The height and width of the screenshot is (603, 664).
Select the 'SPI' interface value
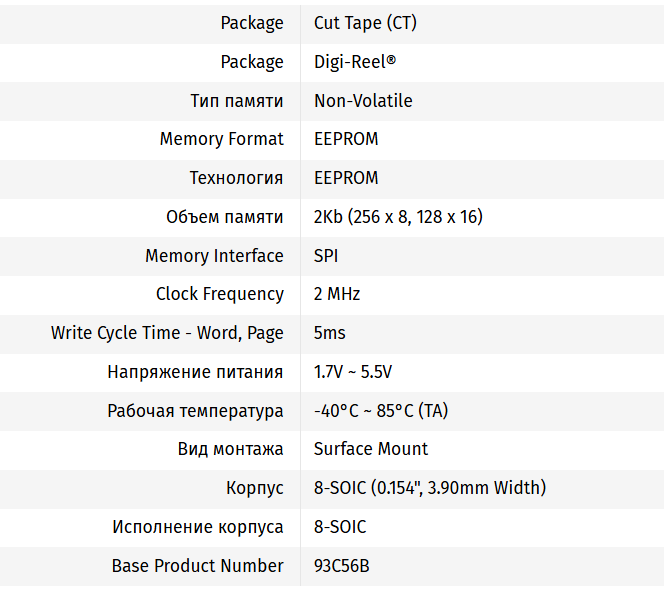pyautogui.click(x=326, y=256)
